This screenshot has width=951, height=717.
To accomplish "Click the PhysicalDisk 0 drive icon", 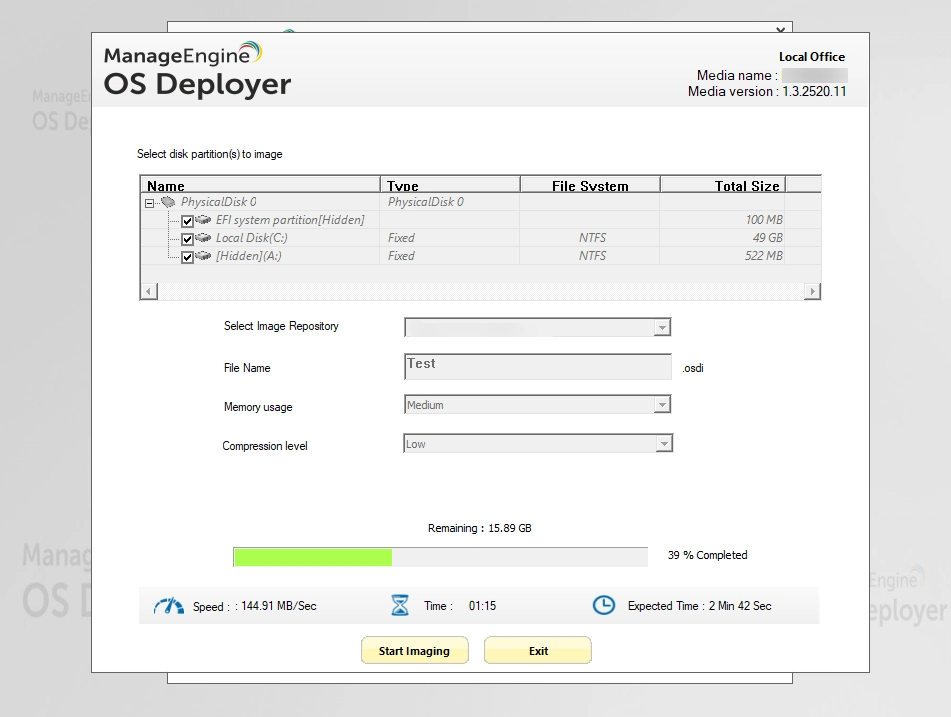I will click(x=169, y=202).
